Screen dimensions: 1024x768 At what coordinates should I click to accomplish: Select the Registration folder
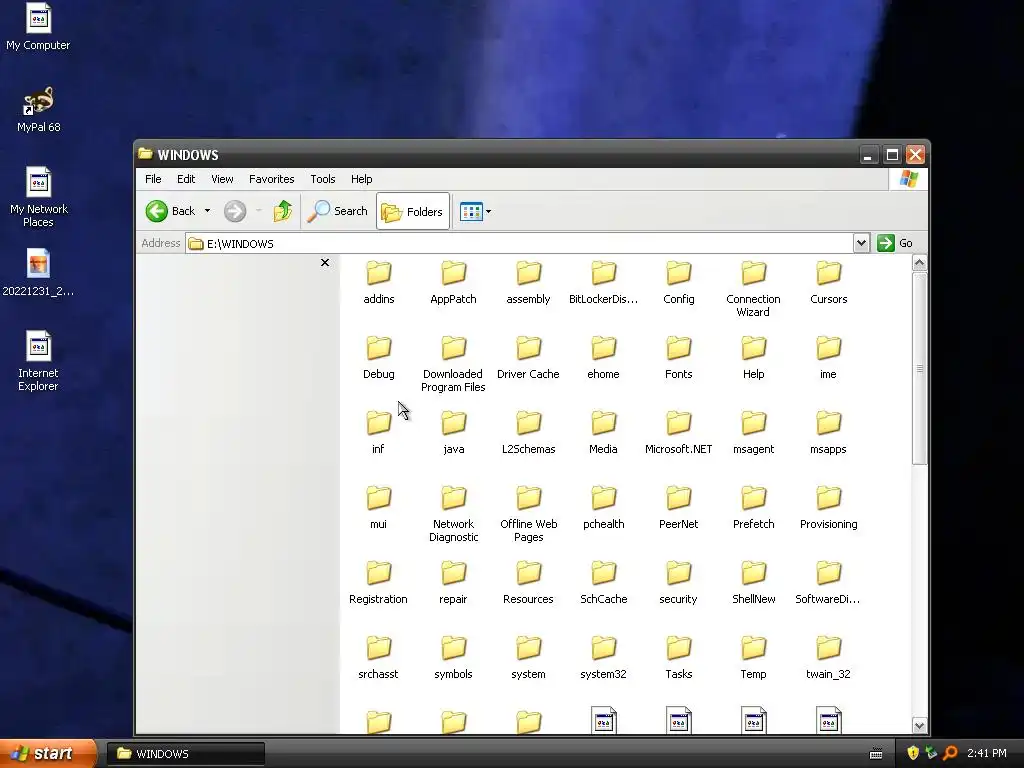pyautogui.click(x=379, y=583)
